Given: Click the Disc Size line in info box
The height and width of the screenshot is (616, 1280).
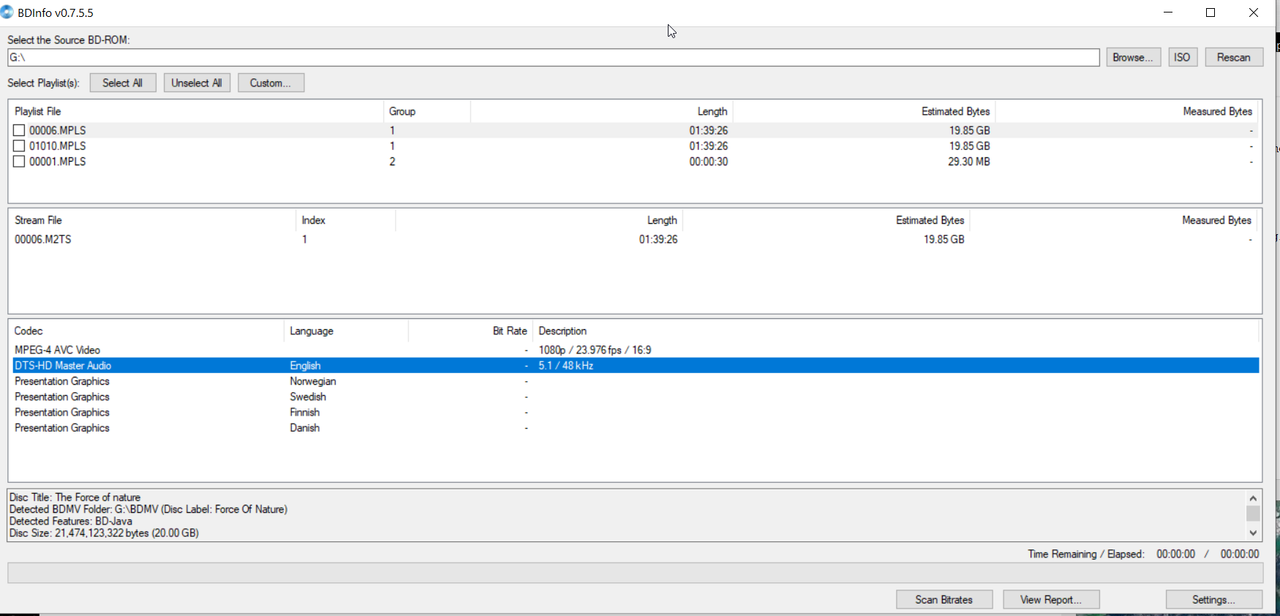Looking at the screenshot, I should click(104, 533).
